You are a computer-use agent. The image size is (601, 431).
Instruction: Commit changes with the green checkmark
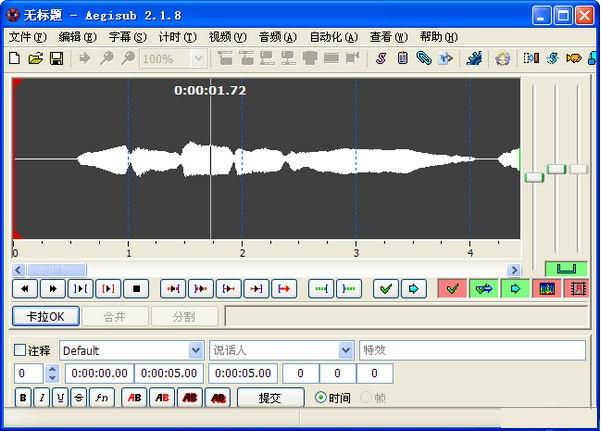point(386,289)
